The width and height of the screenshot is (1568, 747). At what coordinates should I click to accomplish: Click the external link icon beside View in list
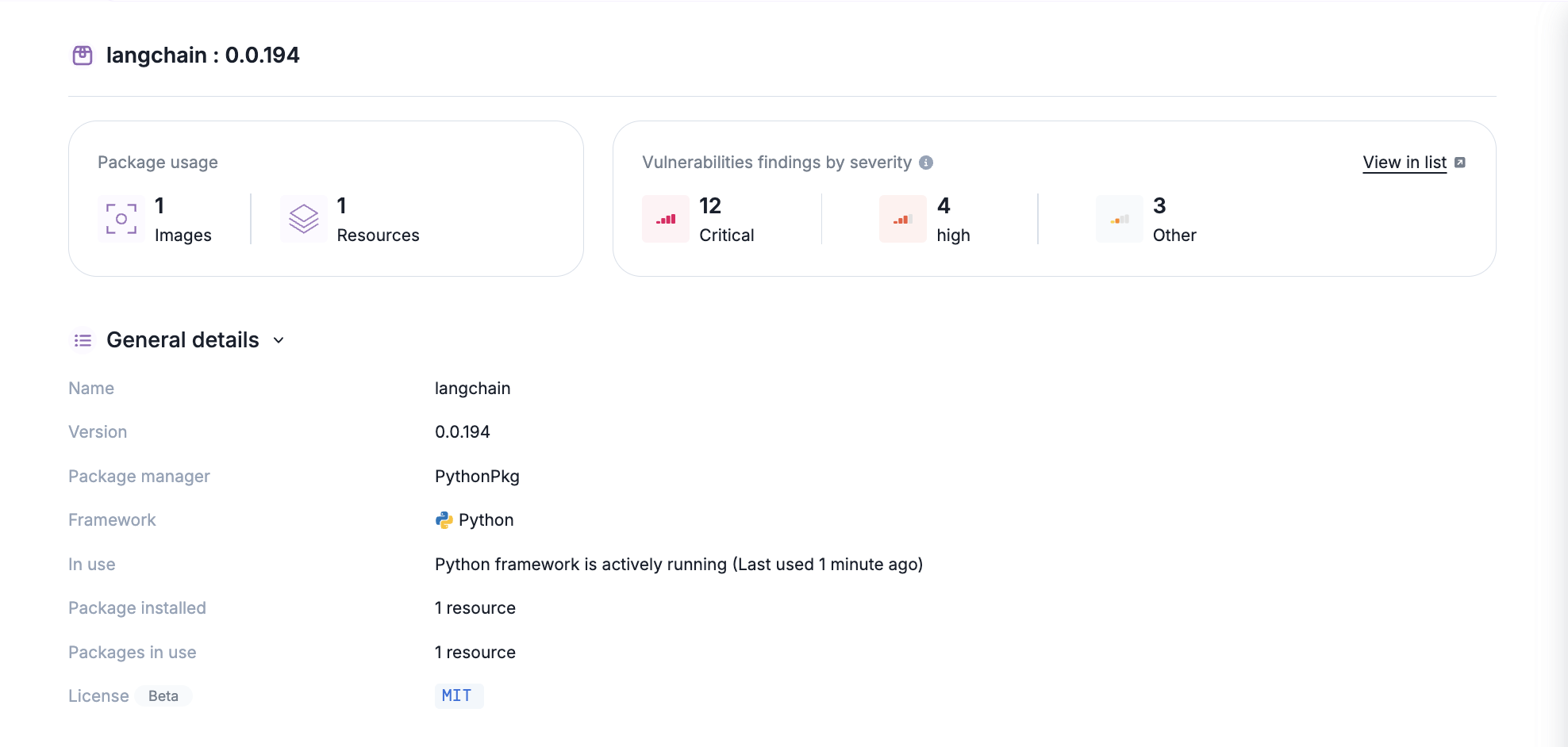coord(1462,162)
